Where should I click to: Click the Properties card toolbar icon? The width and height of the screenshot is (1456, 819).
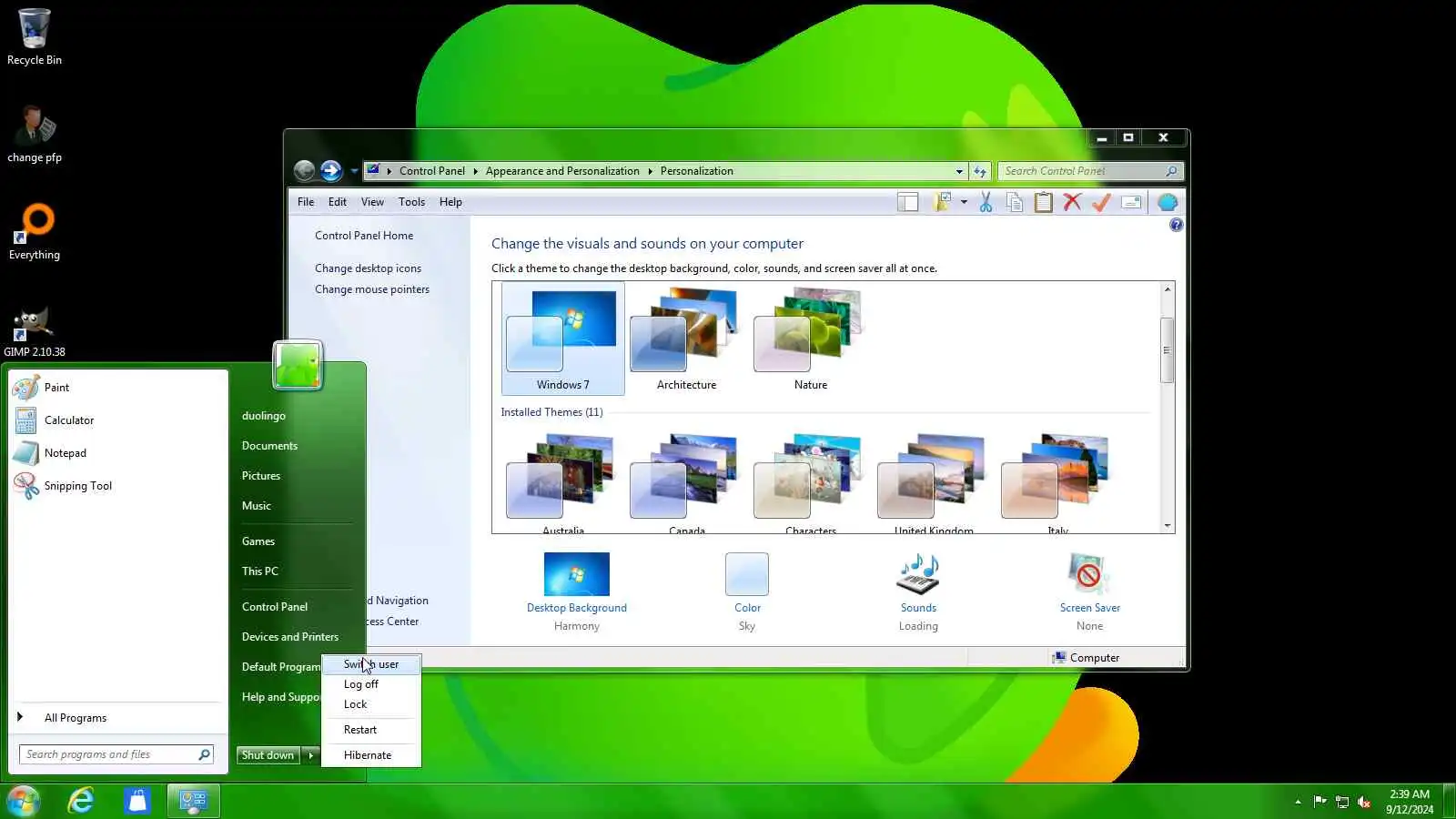pos(1131,202)
